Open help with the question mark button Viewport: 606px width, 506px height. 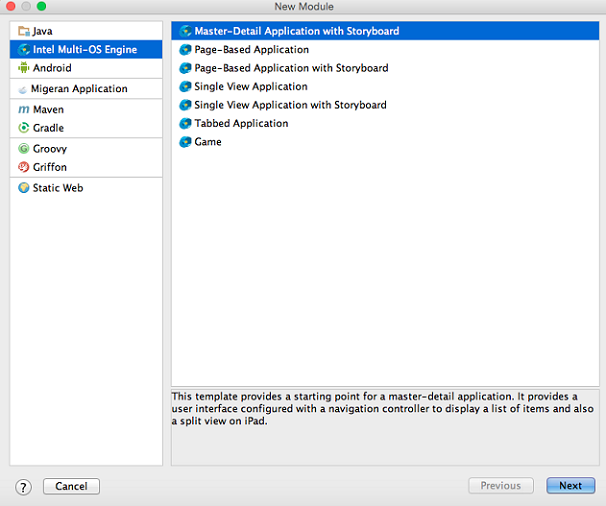point(23,487)
